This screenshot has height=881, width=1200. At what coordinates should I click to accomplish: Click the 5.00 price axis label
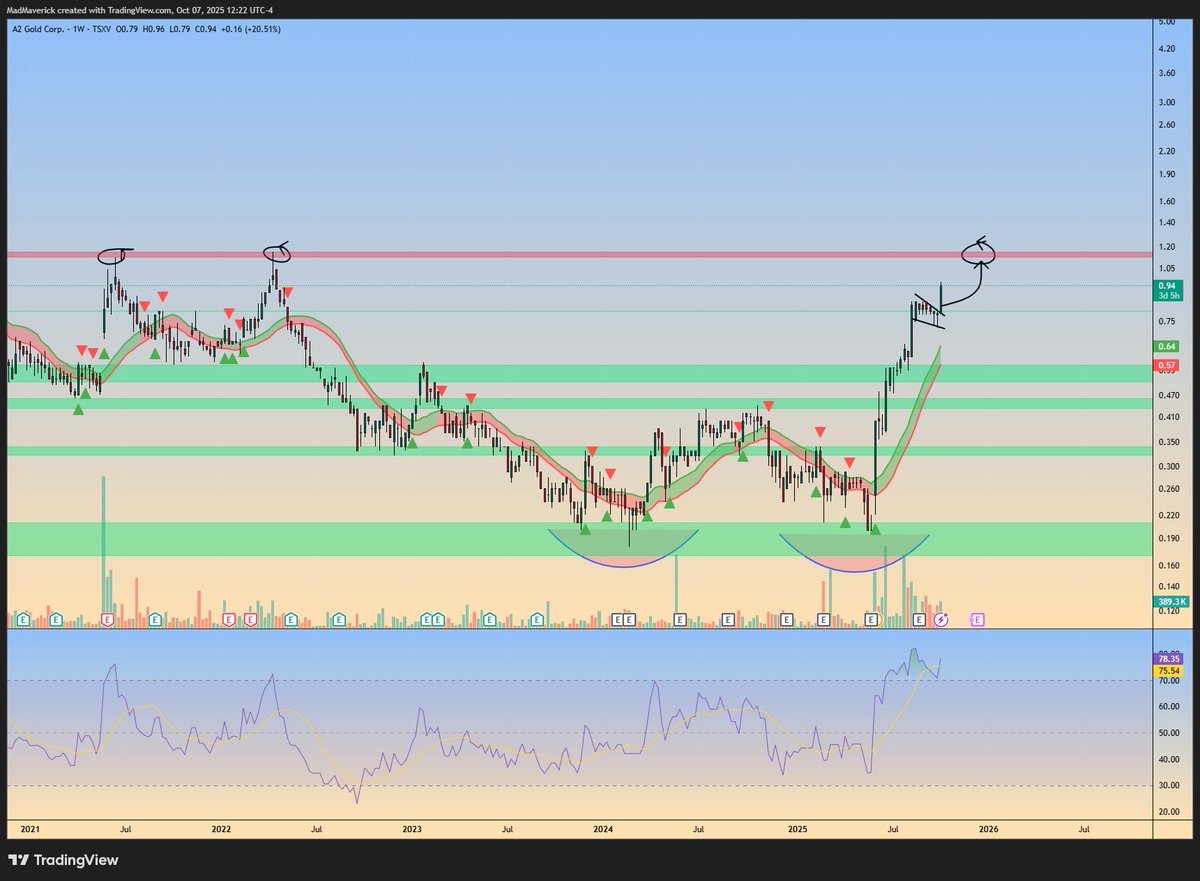[x=1166, y=21]
